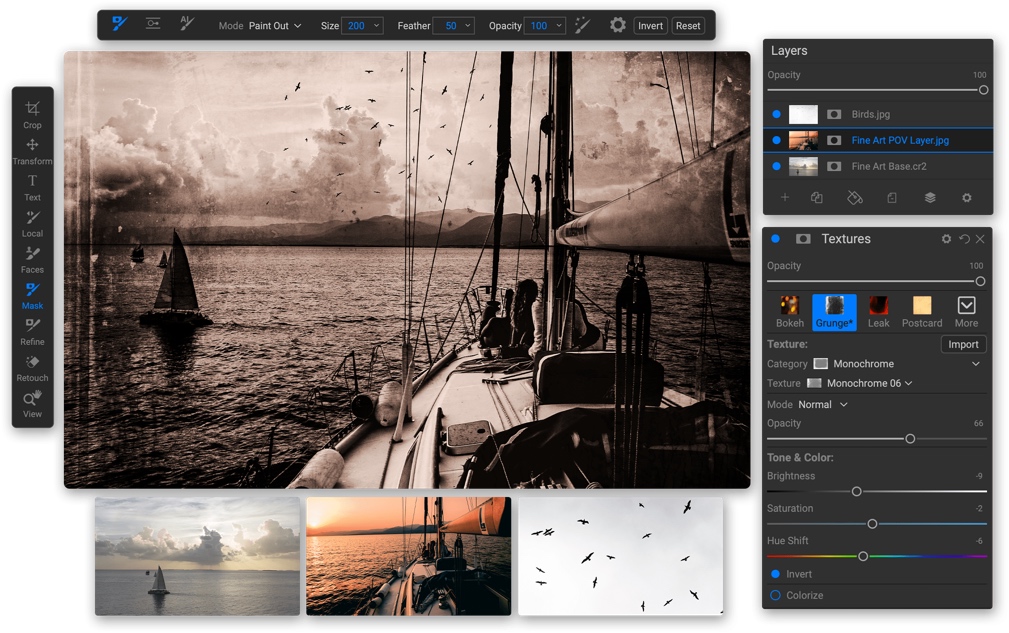Select the Bokeh texture tab
Image resolution: width=1009 pixels, height=633 pixels.
click(x=789, y=311)
